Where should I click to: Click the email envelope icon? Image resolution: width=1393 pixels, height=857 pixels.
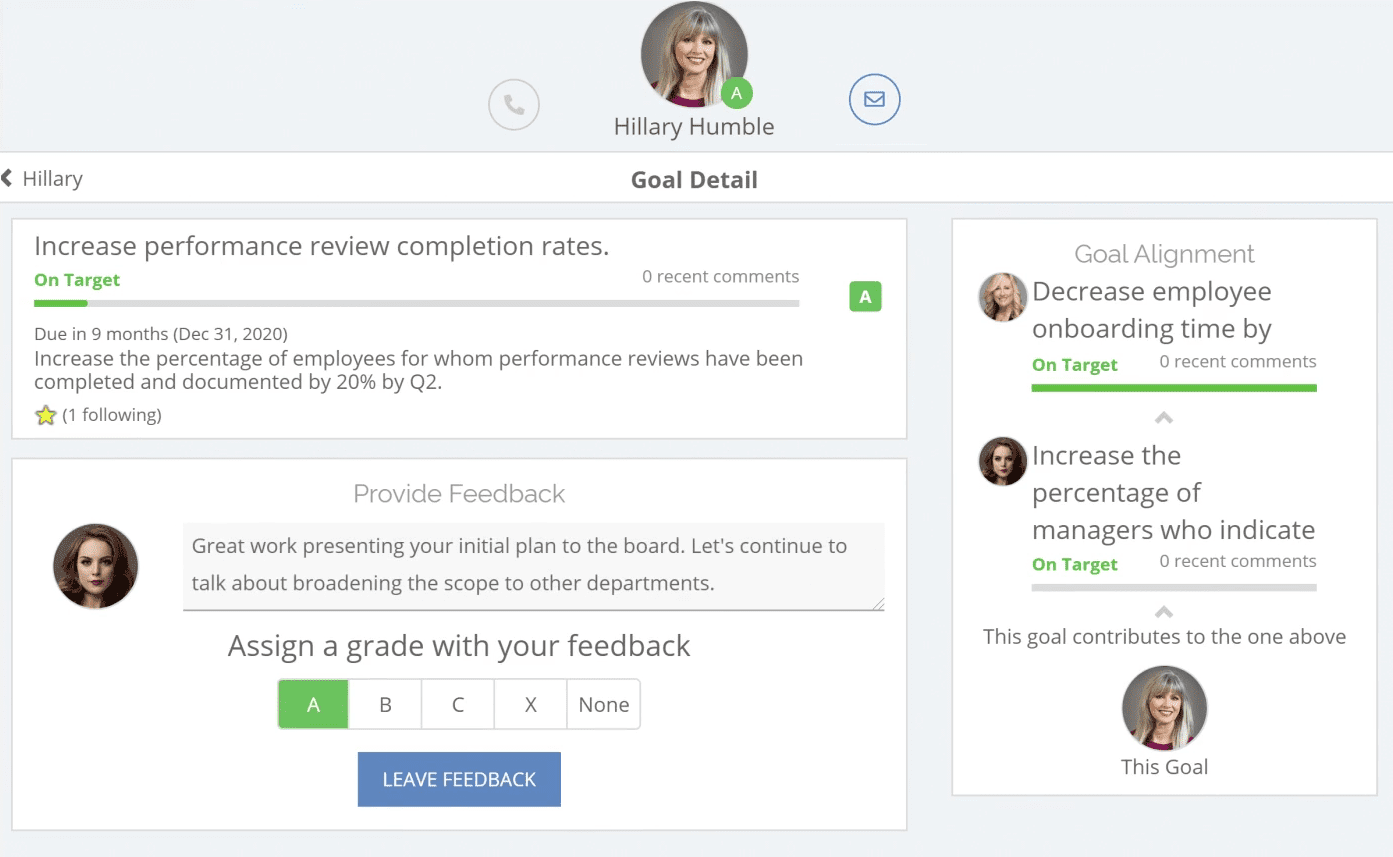(x=874, y=100)
